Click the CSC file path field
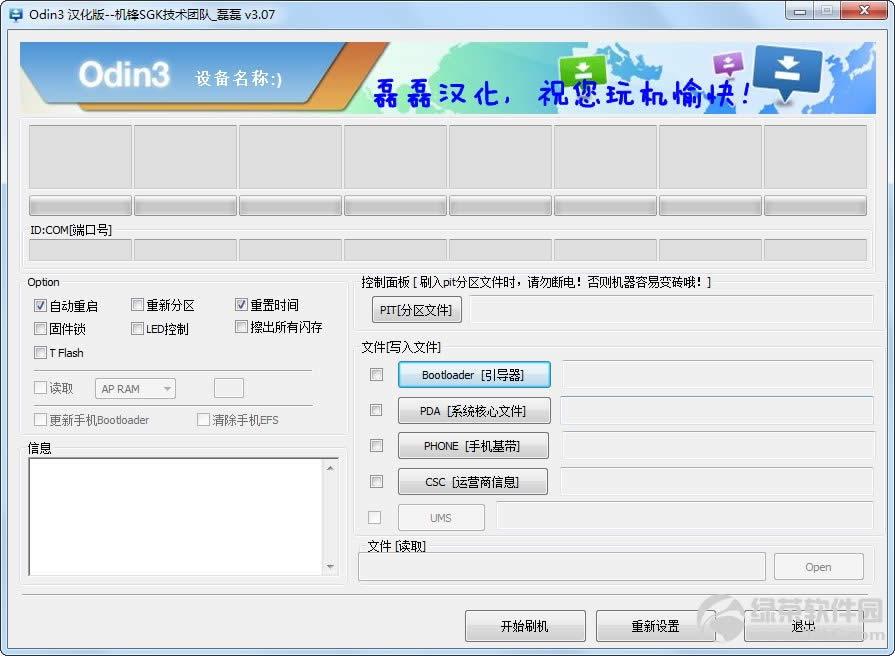The image size is (895, 656). click(x=717, y=482)
